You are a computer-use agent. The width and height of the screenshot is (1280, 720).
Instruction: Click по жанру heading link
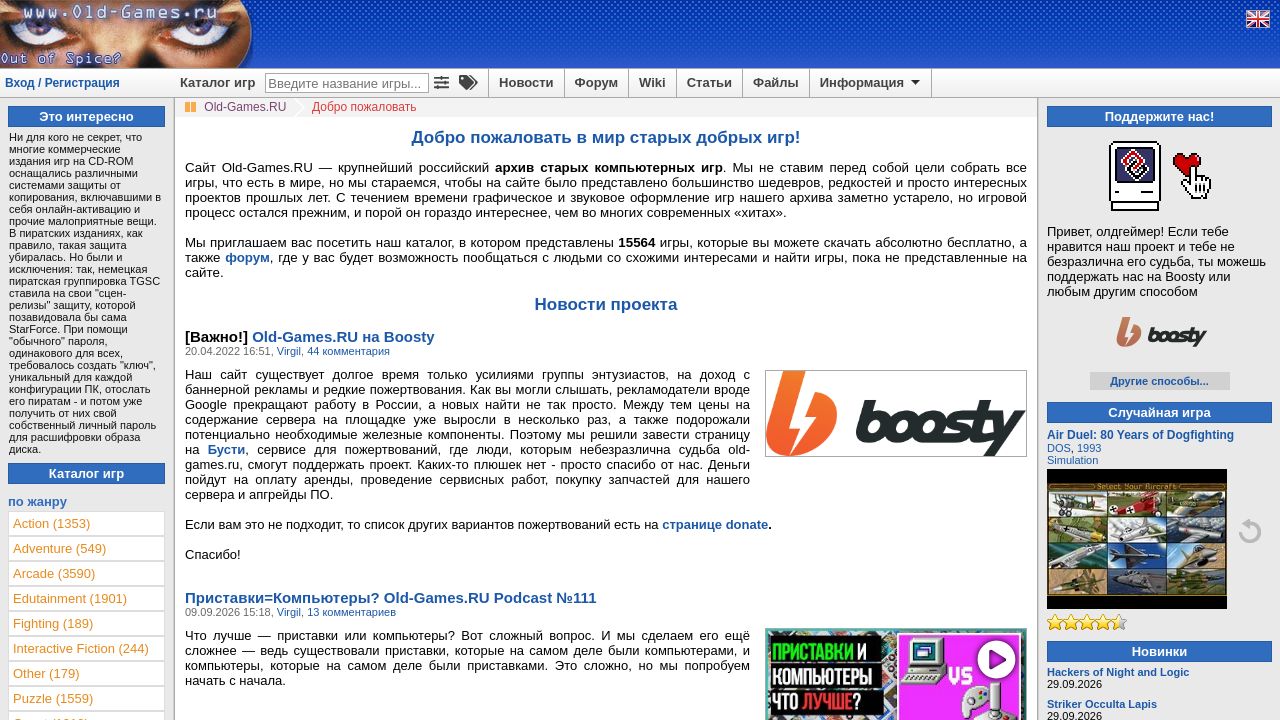click(x=38, y=502)
